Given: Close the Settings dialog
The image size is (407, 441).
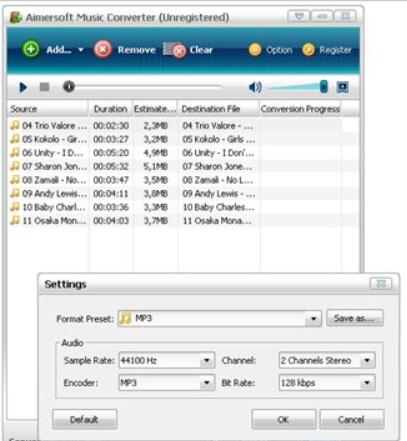Looking at the screenshot, I should pos(381,284).
